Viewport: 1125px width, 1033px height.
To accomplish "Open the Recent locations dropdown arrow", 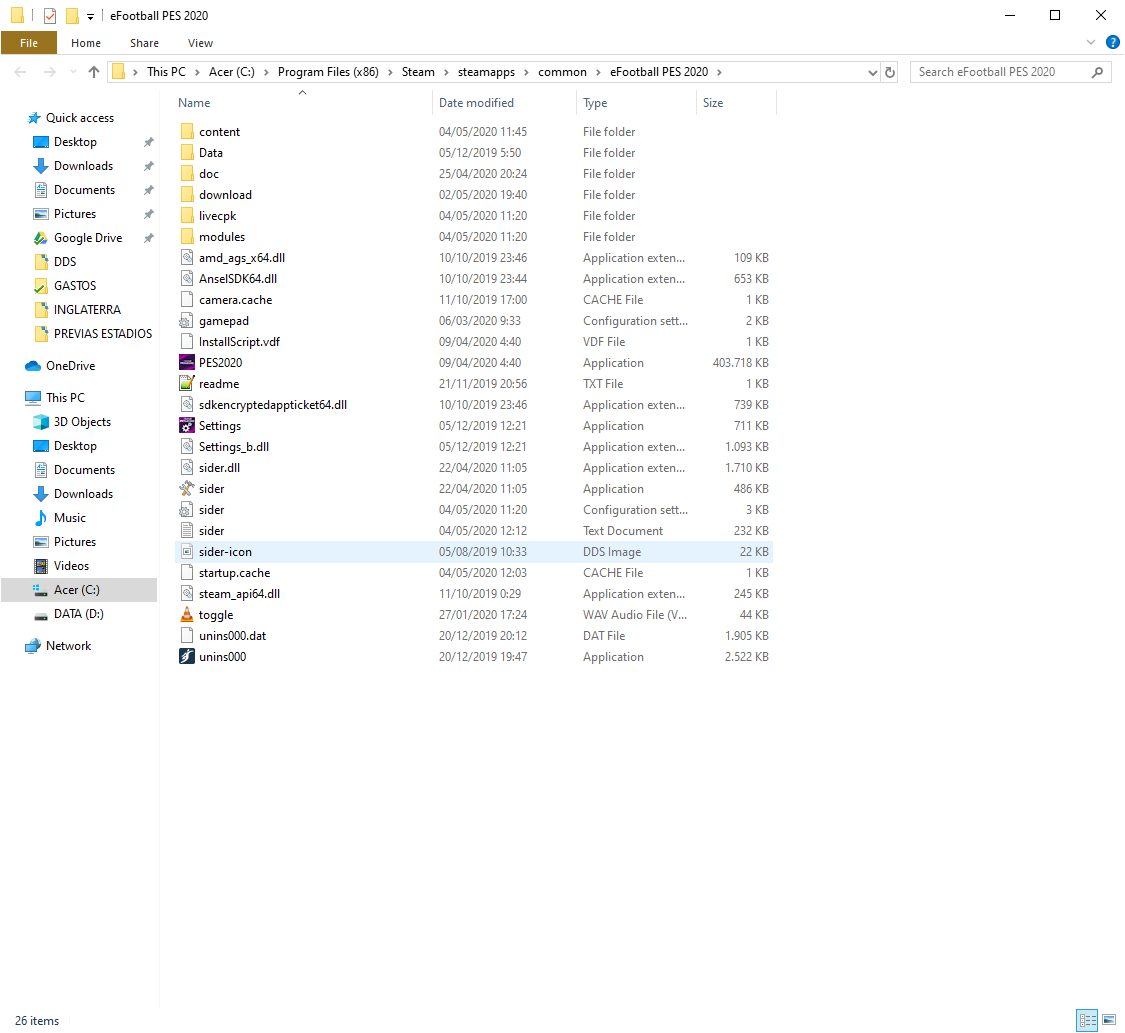I will coord(73,72).
